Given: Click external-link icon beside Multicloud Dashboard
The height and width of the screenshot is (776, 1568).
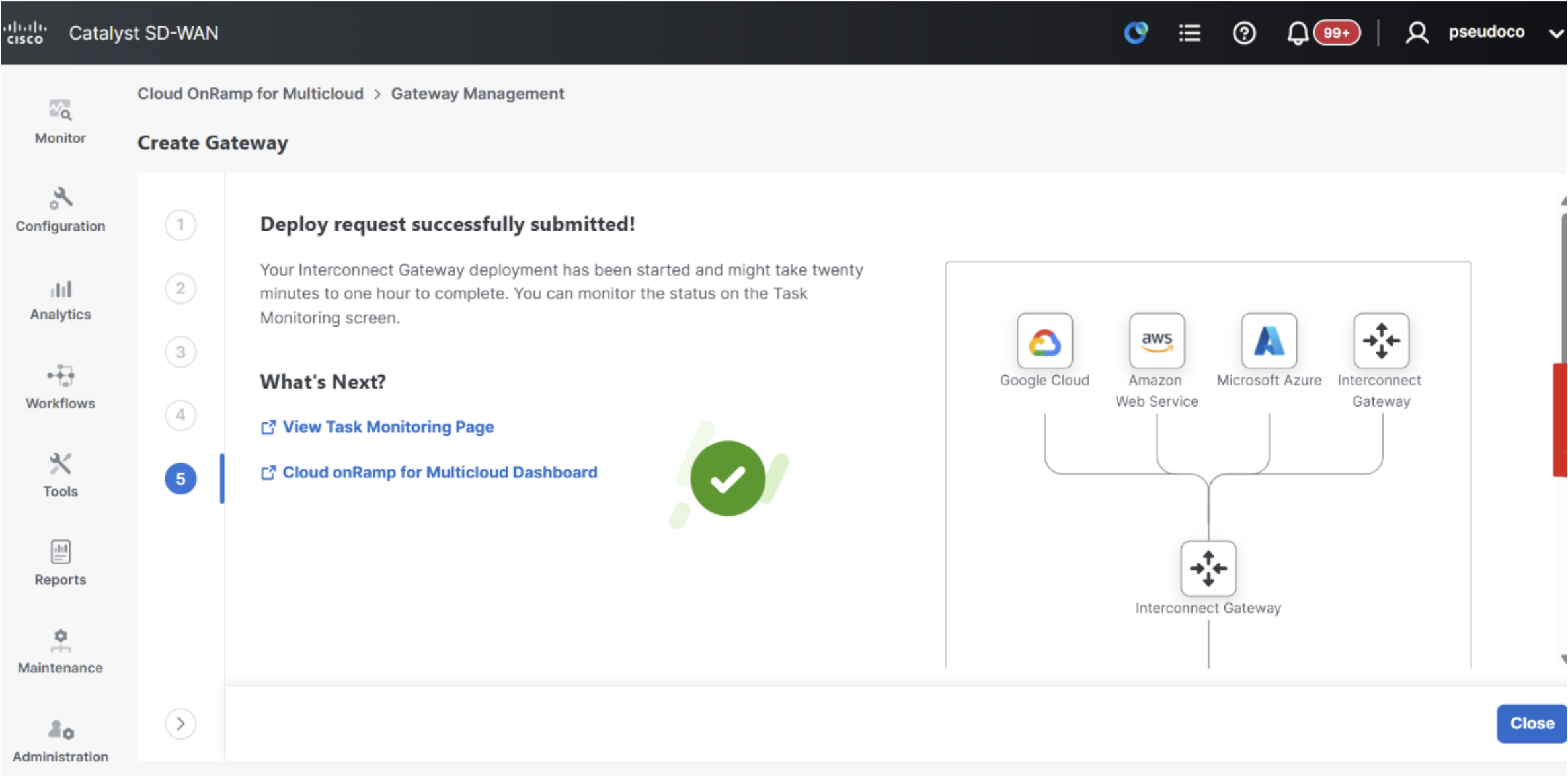Looking at the screenshot, I should [x=268, y=473].
